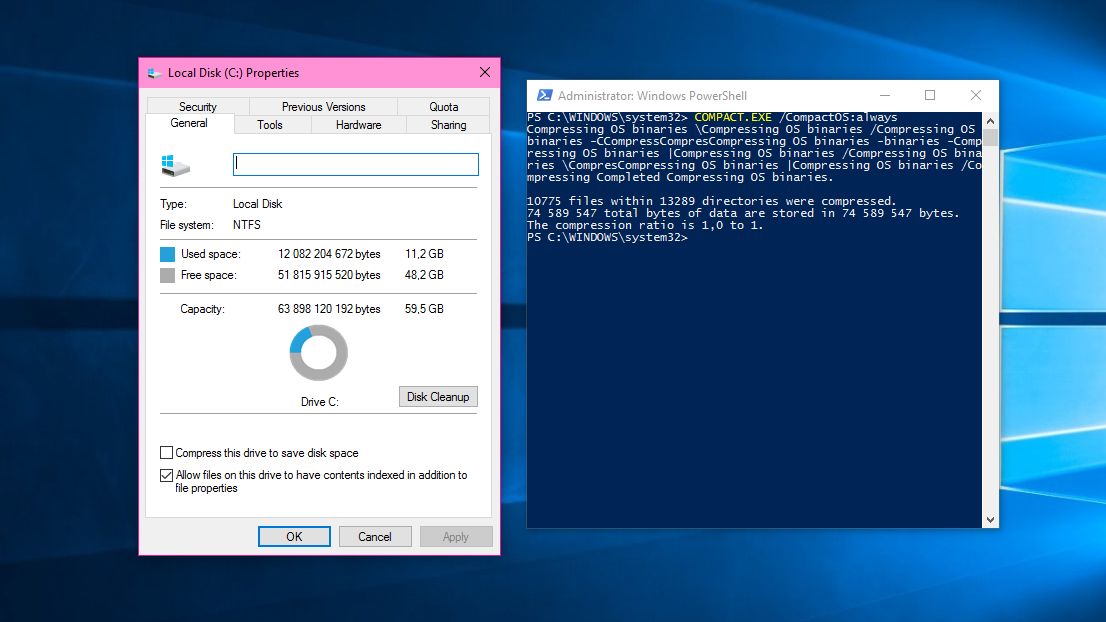Click the capacity value 63 898 120 192 bytes
1106x622 pixels.
tap(329, 309)
